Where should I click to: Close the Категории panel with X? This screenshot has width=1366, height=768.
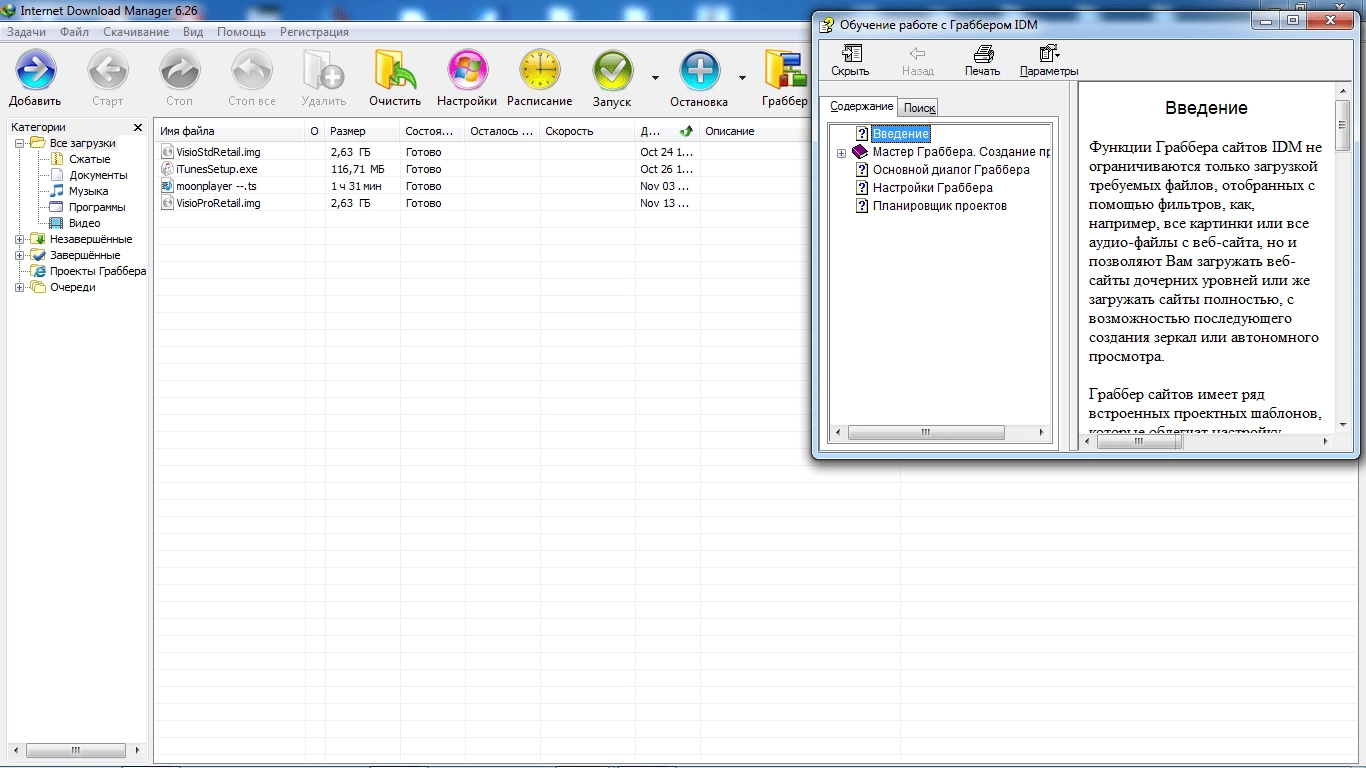[x=138, y=127]
